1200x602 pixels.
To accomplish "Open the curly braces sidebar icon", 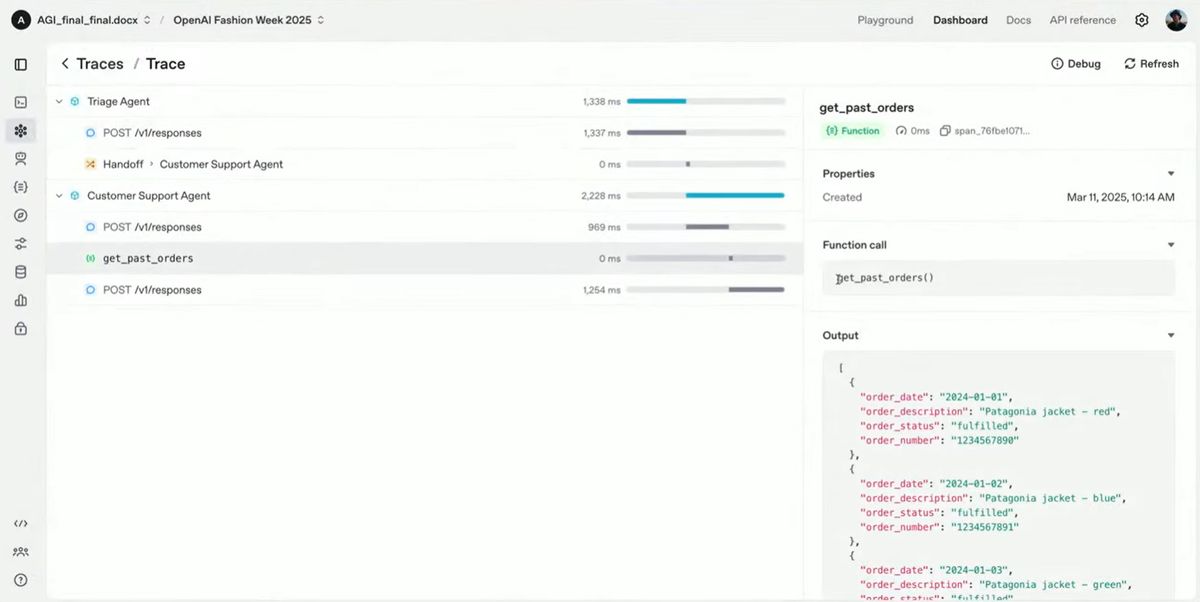I will coord(21,187).
